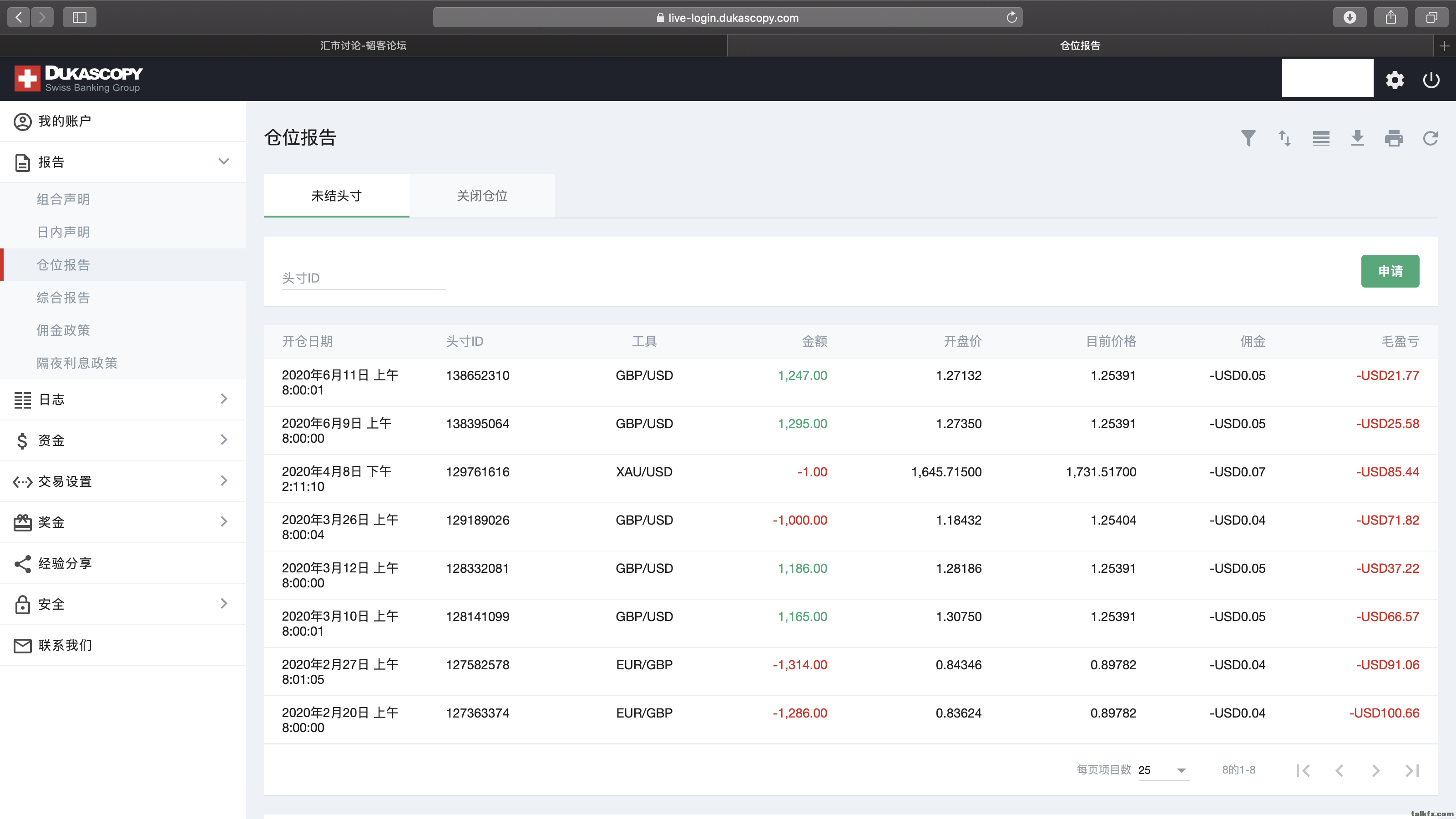1456x819 pixels.
Task: Download the position report
Action: pos(1357,138)
